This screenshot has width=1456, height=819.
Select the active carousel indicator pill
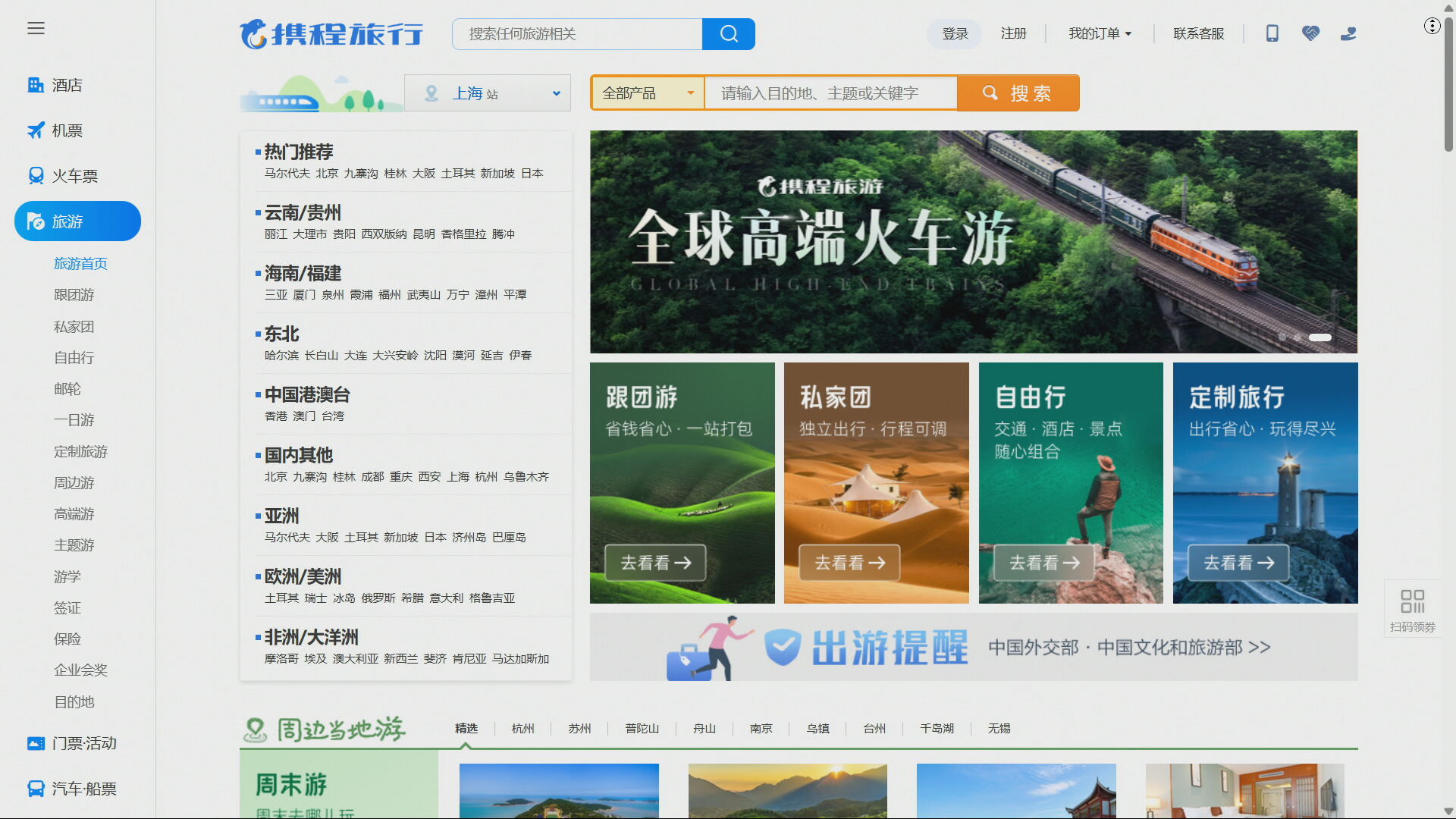[x=1320, y=337]
